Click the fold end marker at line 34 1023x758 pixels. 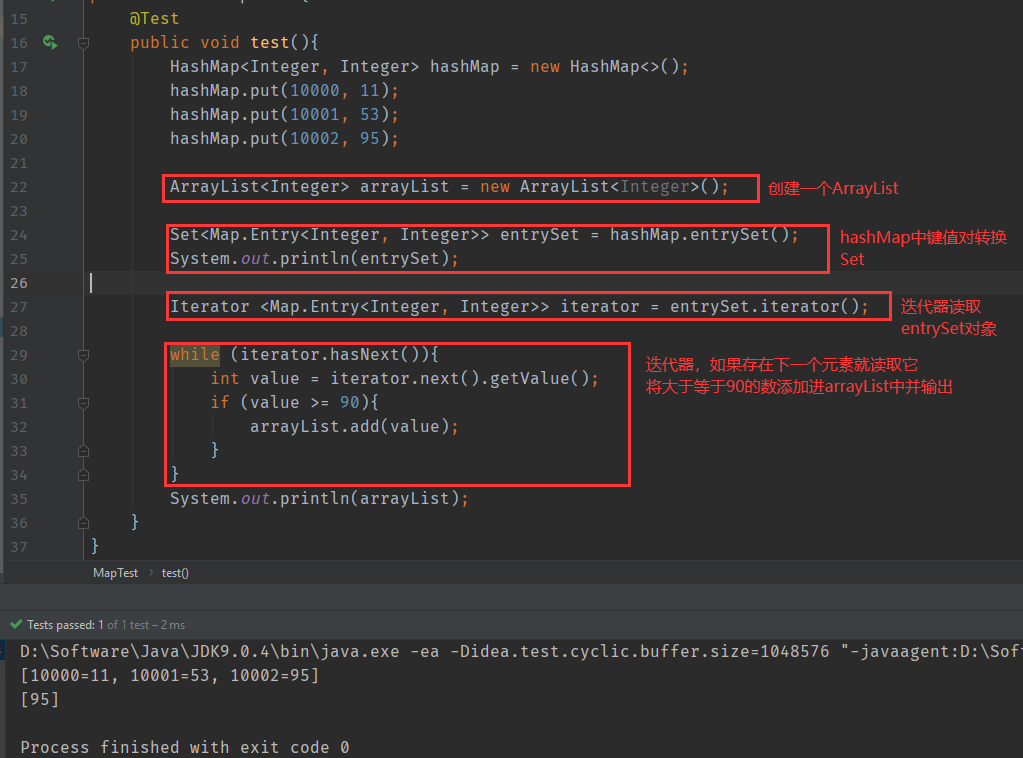(84, 476)
